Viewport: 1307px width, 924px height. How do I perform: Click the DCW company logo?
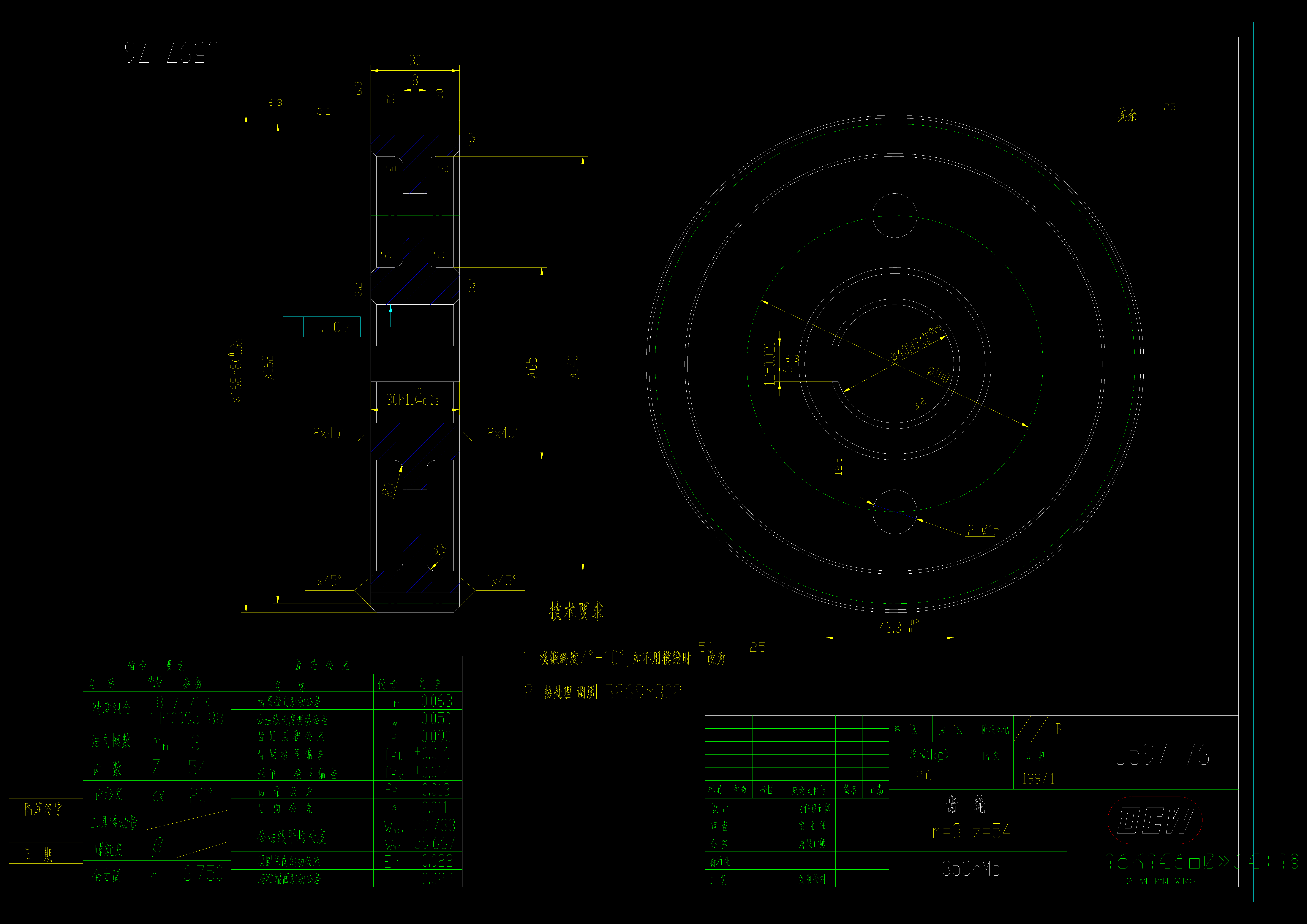(1155, 820)
